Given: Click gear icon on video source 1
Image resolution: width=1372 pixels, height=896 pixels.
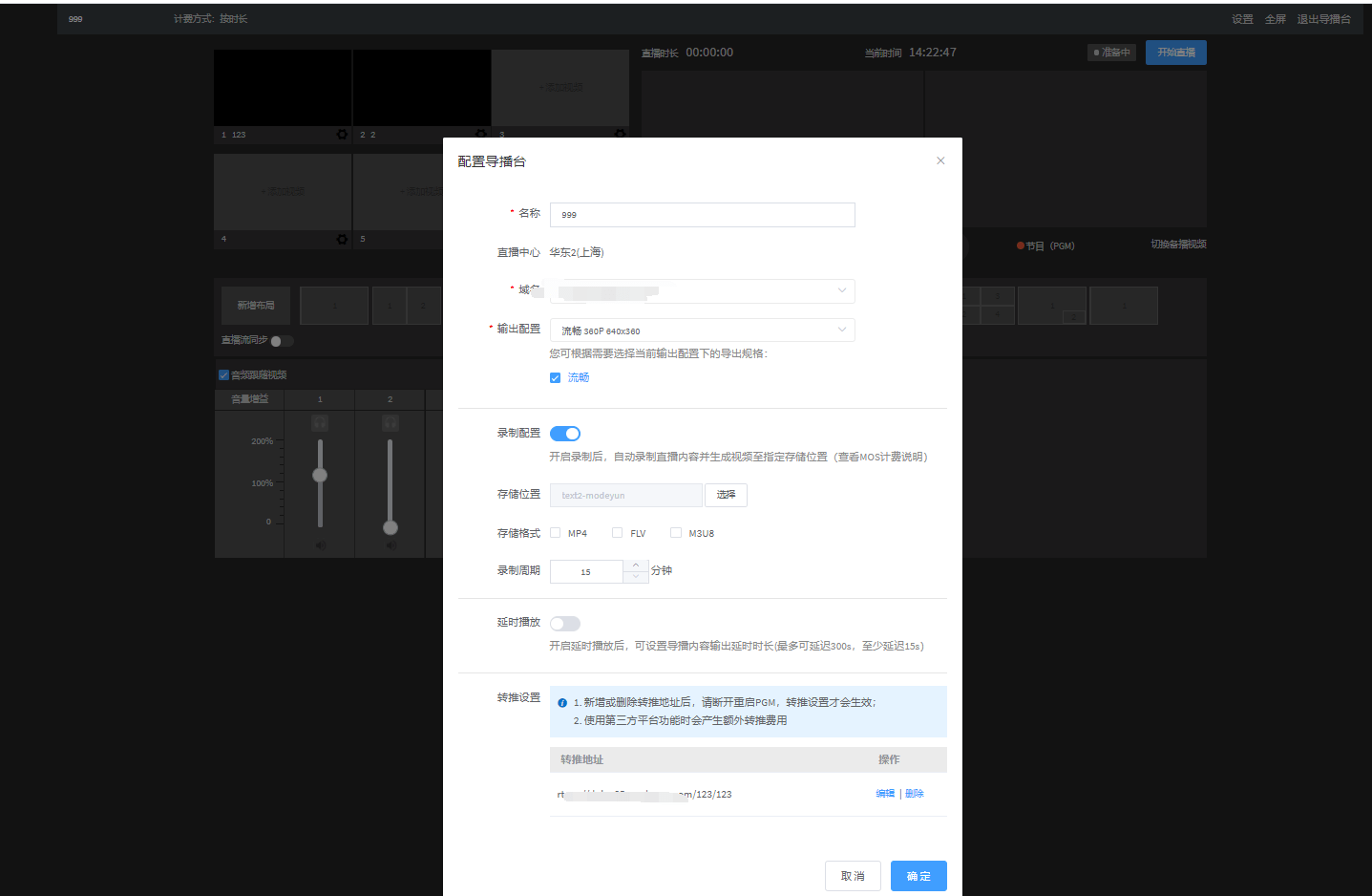Looking at the screenshot, I should tap(342, 135).
